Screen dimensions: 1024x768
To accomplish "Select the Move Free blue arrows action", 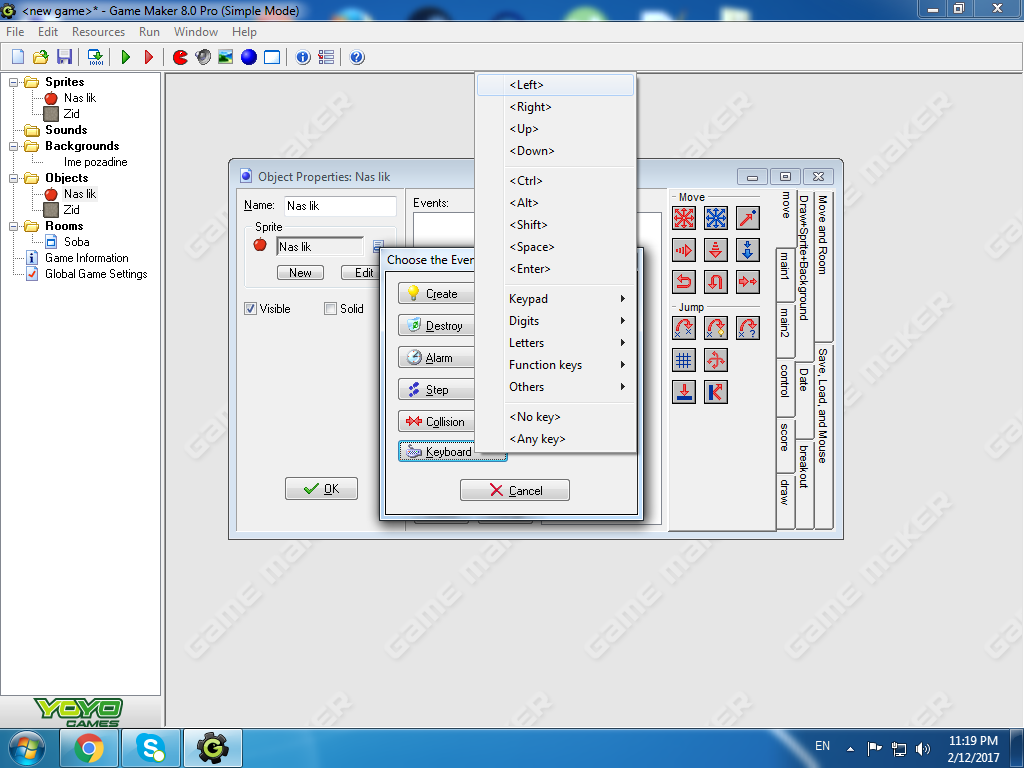I will pos(716,218).
